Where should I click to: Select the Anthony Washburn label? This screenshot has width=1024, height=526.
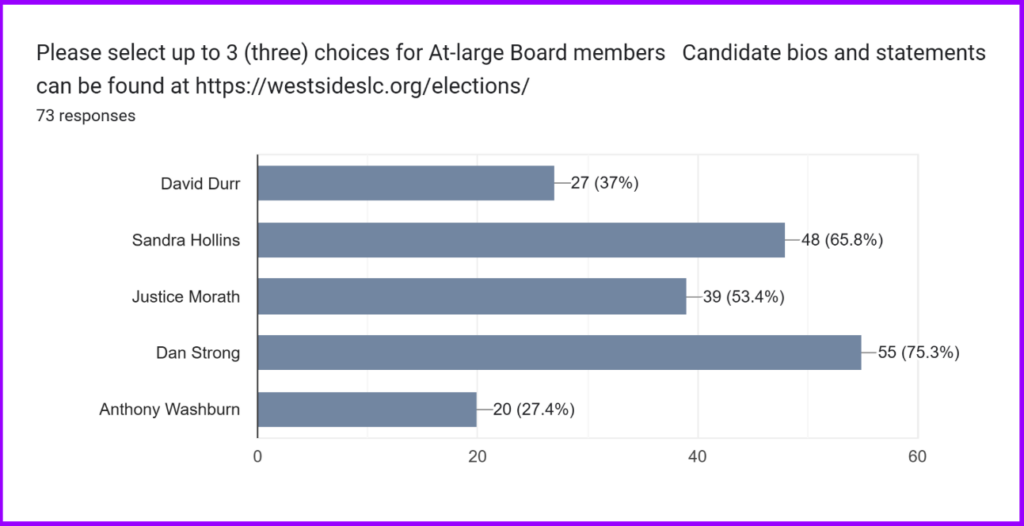(x=169, y=409)
